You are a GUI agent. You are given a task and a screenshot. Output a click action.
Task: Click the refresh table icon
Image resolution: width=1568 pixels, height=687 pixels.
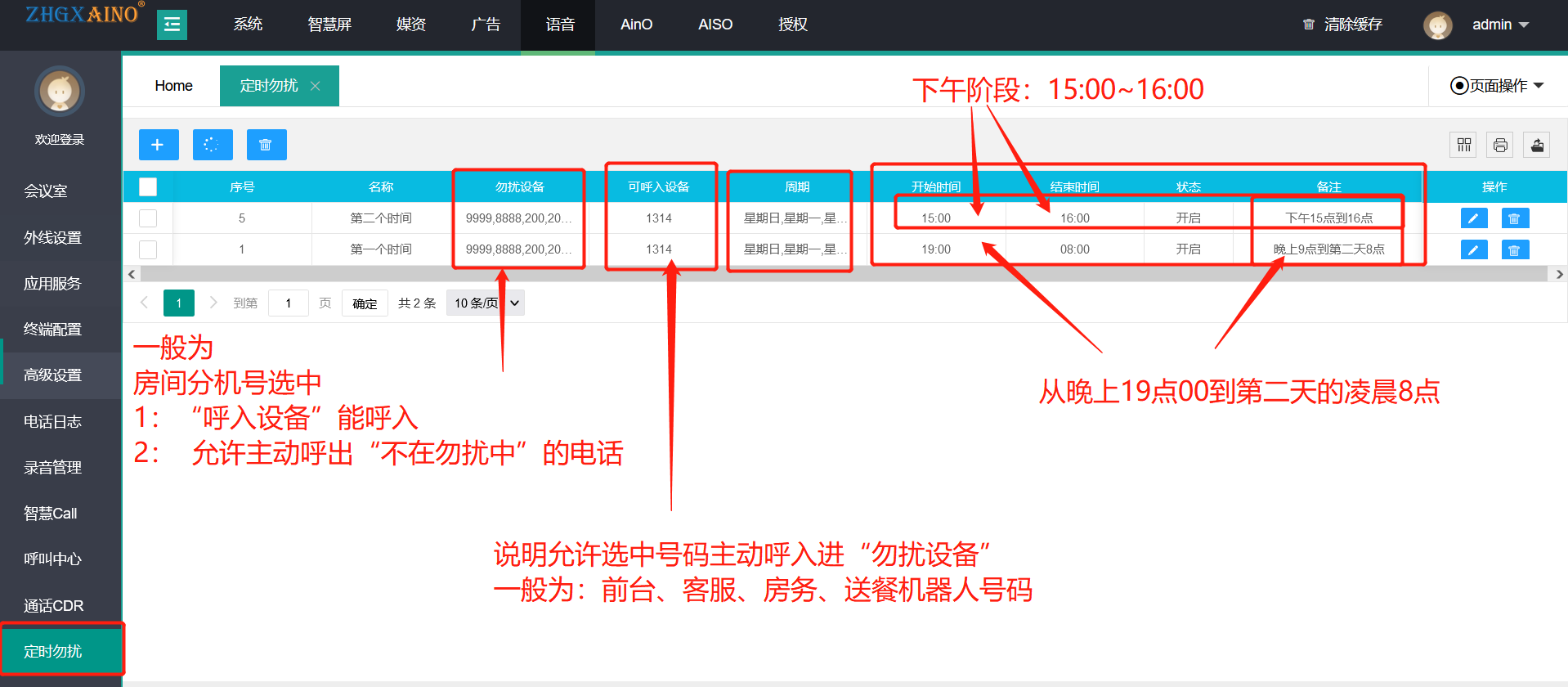pyautogui.click(x=212, y=145)
